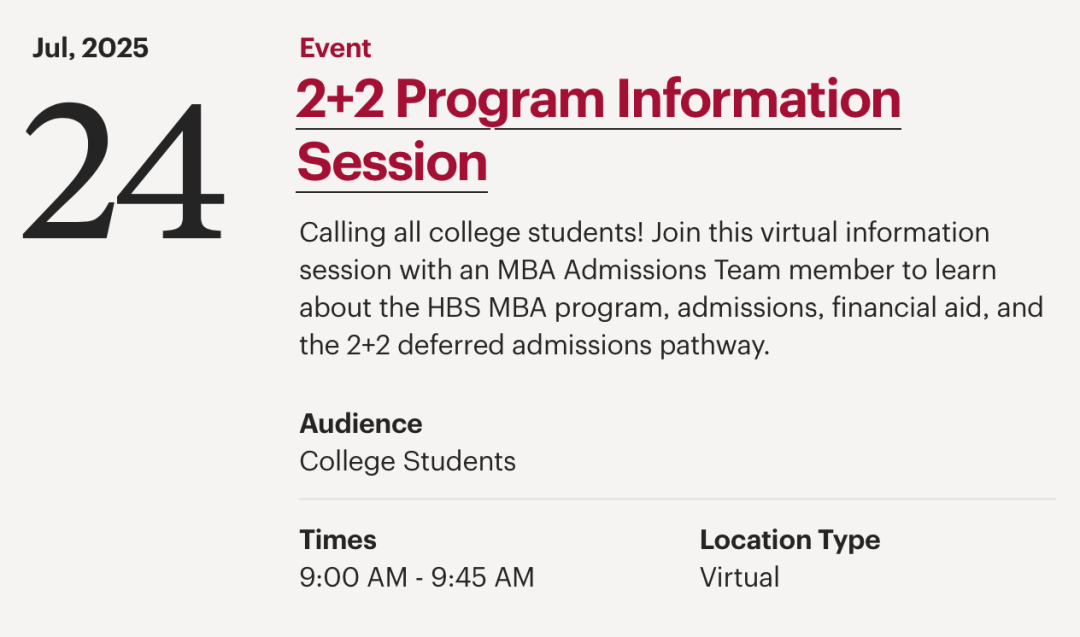Click the Times heading

[x=338, y=540]
